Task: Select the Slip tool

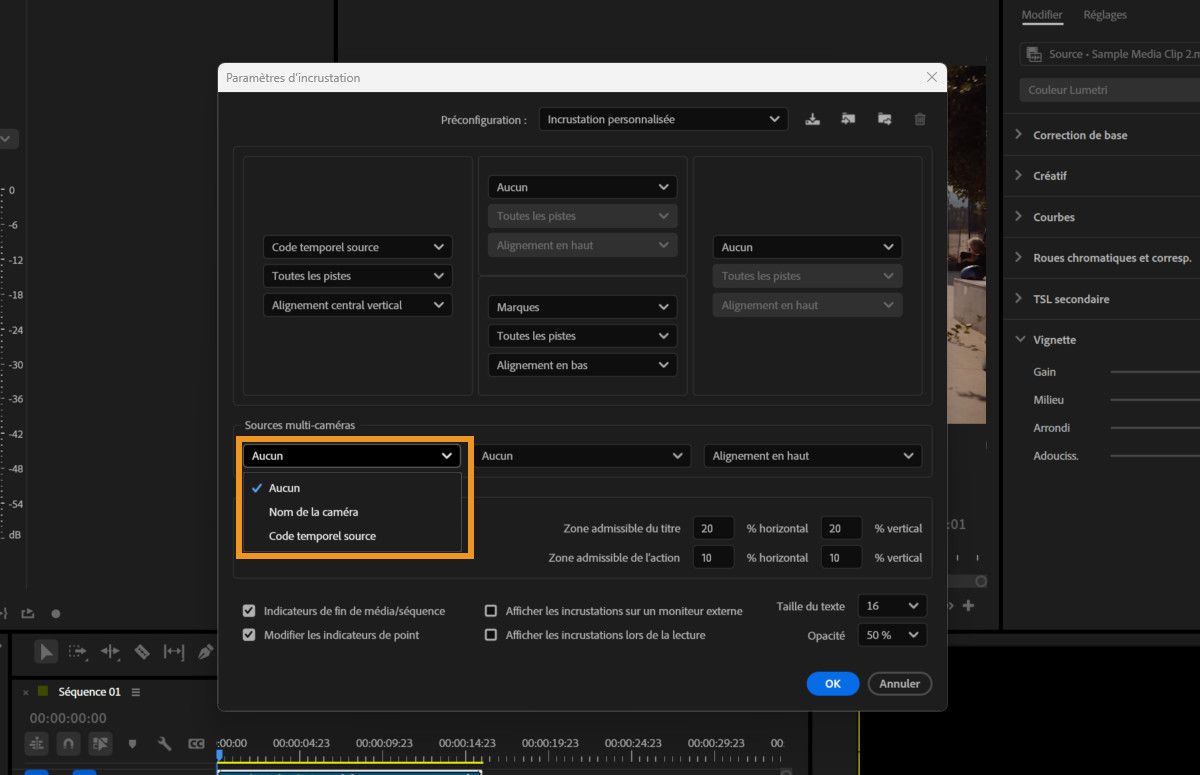Action: 174,652
